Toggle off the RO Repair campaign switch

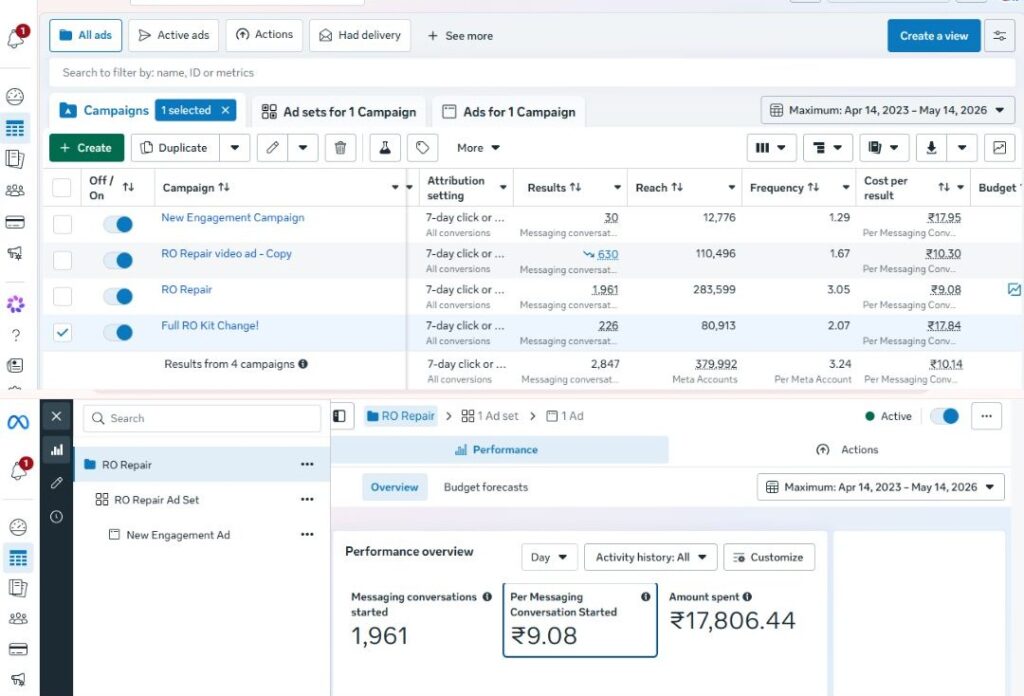(x=118, y=296)
